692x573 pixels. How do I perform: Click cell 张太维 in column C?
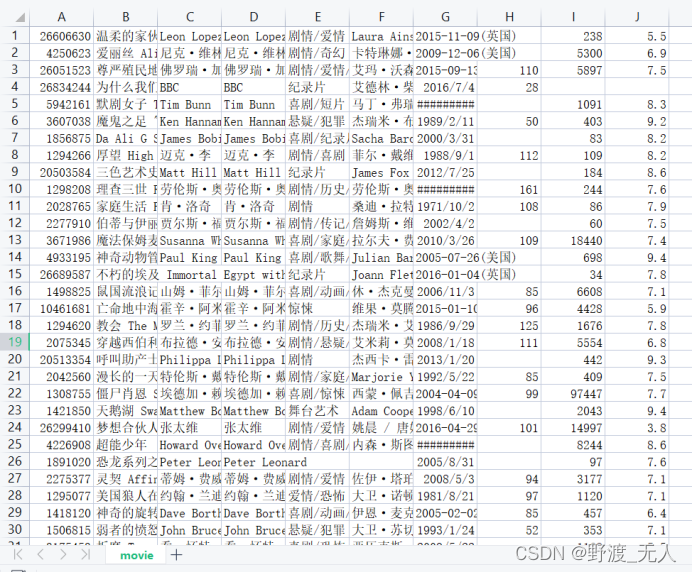189,428
